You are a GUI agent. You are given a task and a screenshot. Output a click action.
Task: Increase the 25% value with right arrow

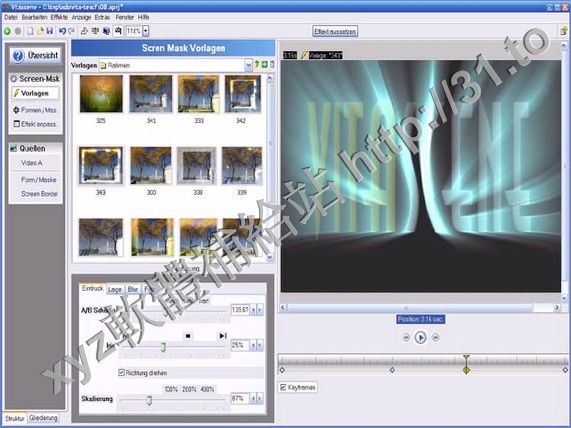point(260,345)
